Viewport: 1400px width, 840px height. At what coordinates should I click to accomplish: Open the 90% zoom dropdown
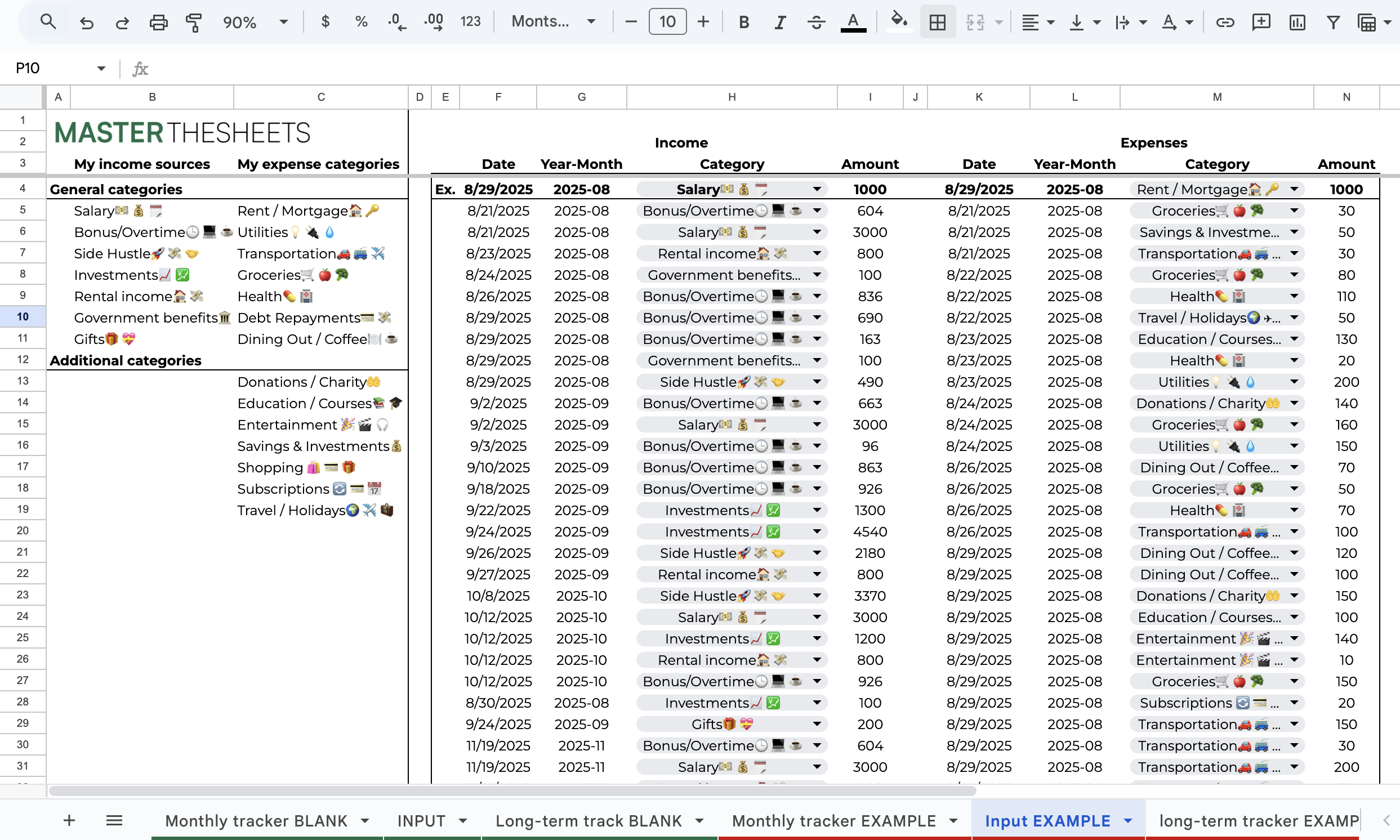[255, 22]
